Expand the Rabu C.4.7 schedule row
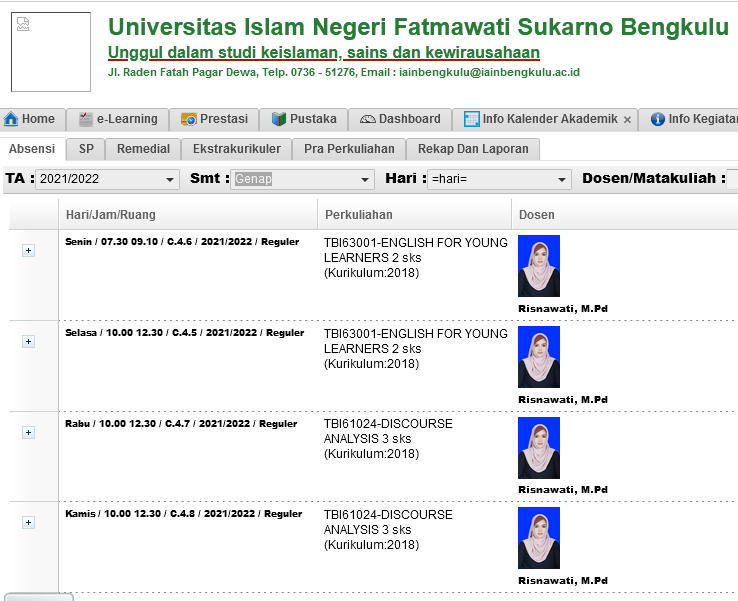Image resolution: width=738 pixels, height=601 pixels. 28,433
